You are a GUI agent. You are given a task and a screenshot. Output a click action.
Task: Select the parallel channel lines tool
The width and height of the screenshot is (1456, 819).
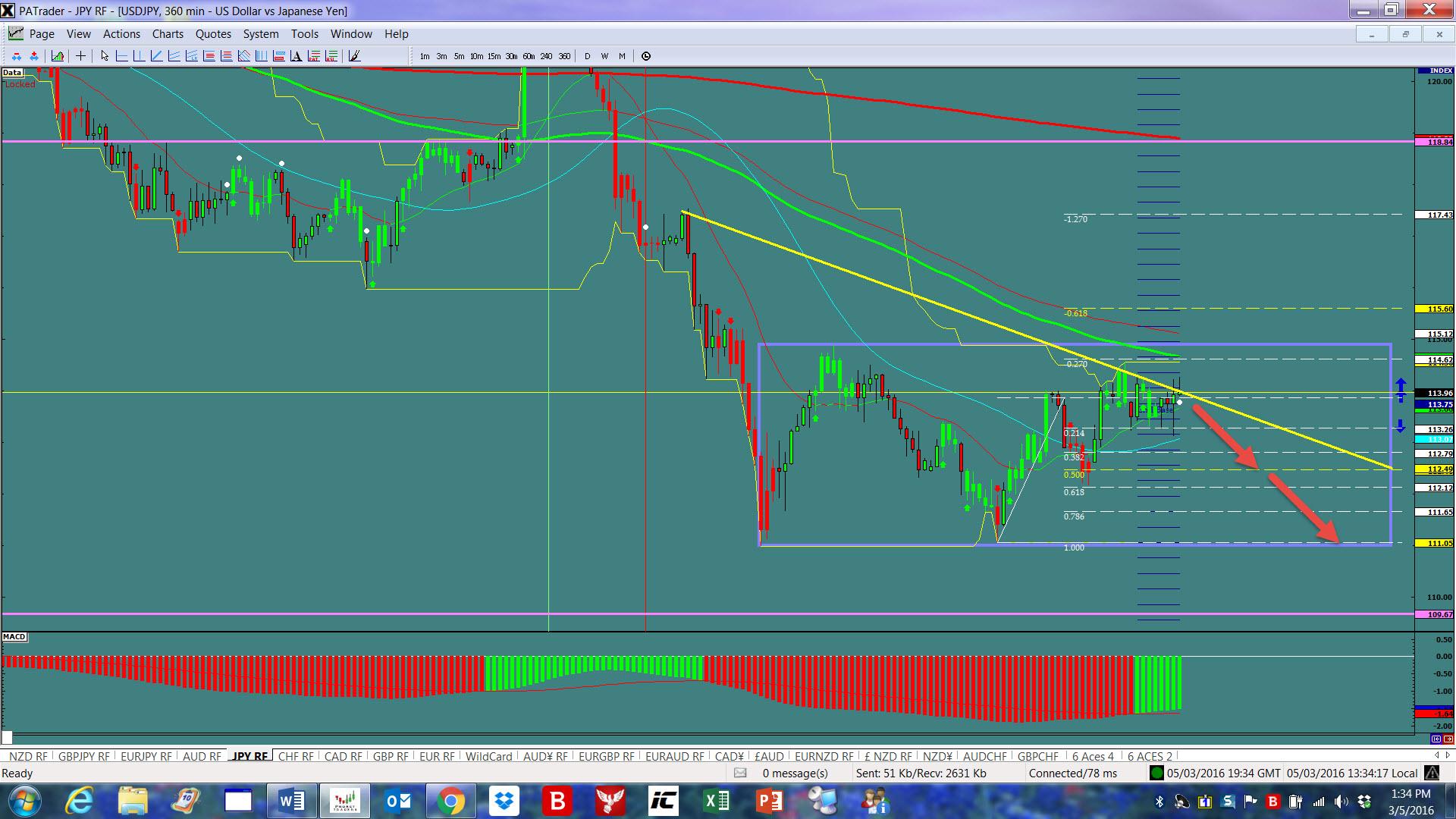tap(174, 56)
